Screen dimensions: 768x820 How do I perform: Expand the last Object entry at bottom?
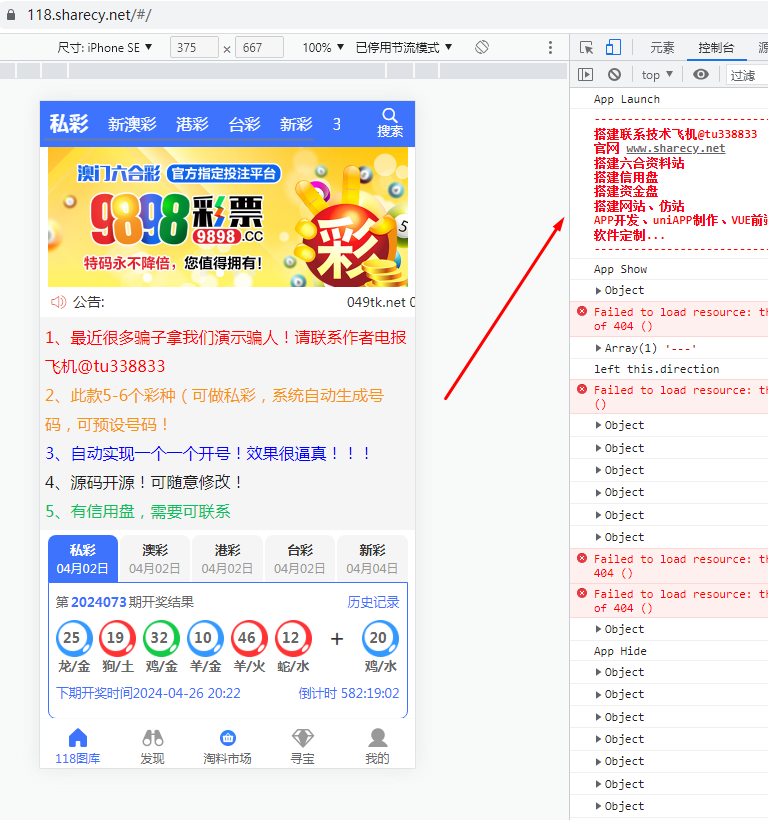pos(598,806)
